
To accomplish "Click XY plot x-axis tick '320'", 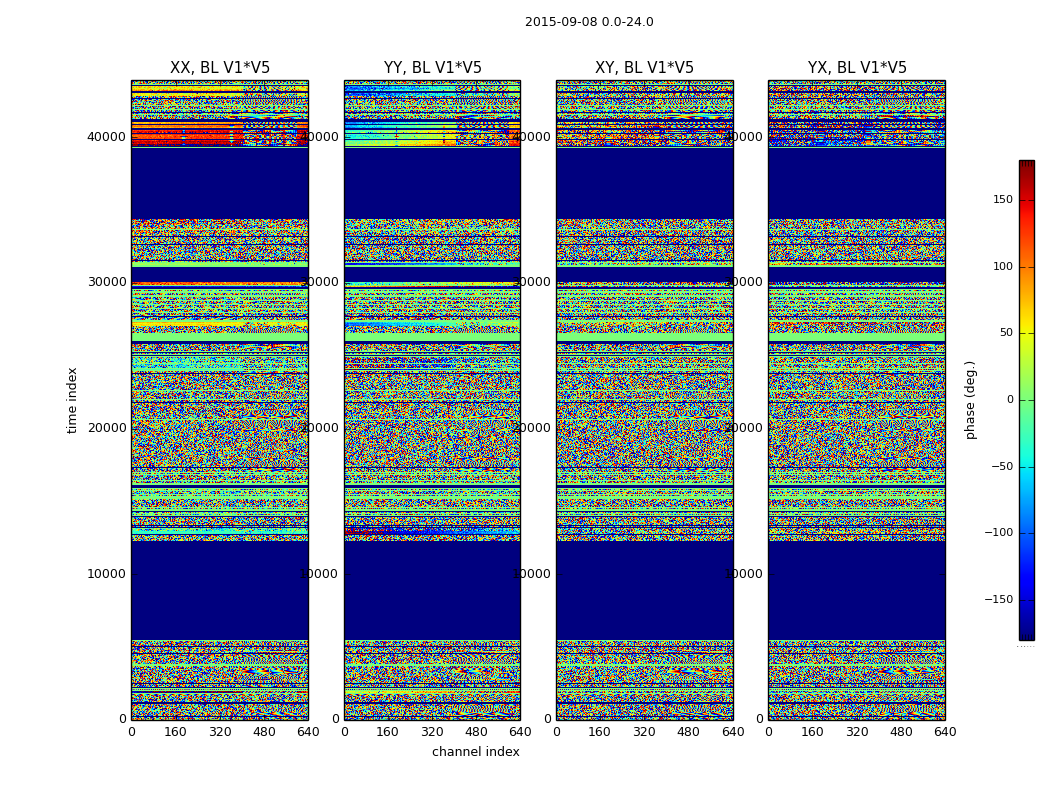I will pos(644,732).
